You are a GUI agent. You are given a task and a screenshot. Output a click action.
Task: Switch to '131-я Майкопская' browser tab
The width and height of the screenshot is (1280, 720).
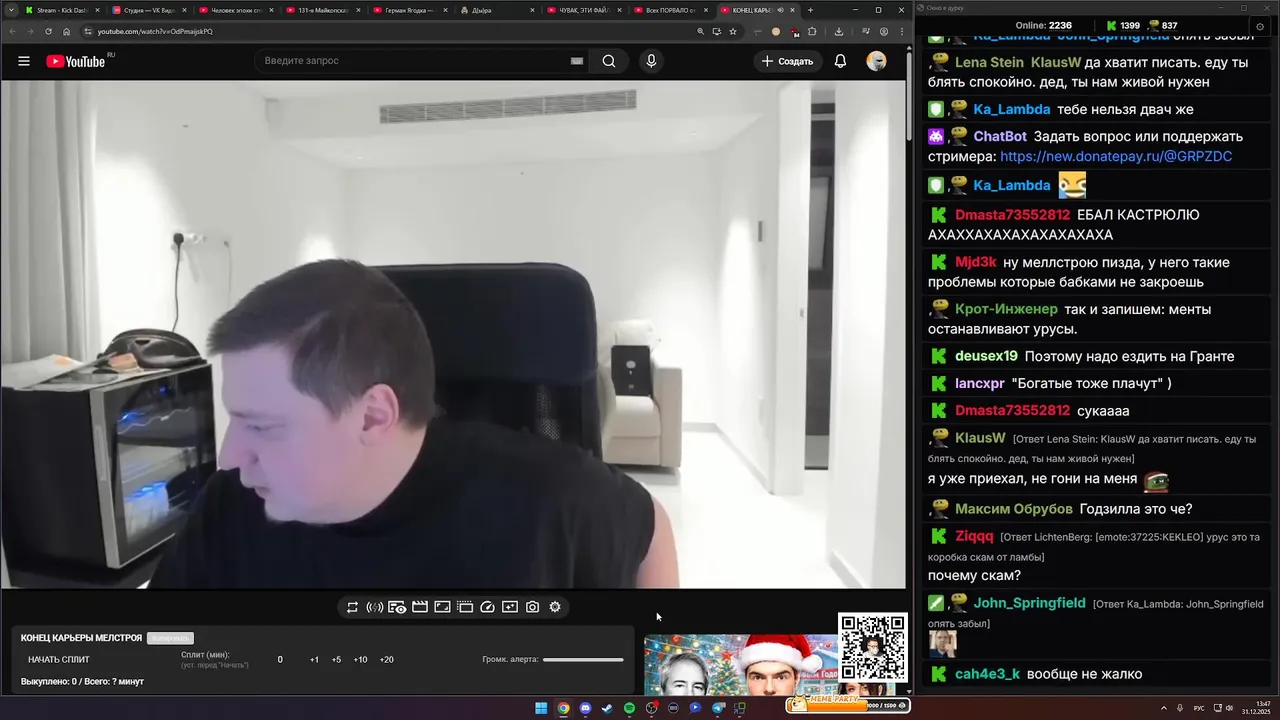[323, 10]
